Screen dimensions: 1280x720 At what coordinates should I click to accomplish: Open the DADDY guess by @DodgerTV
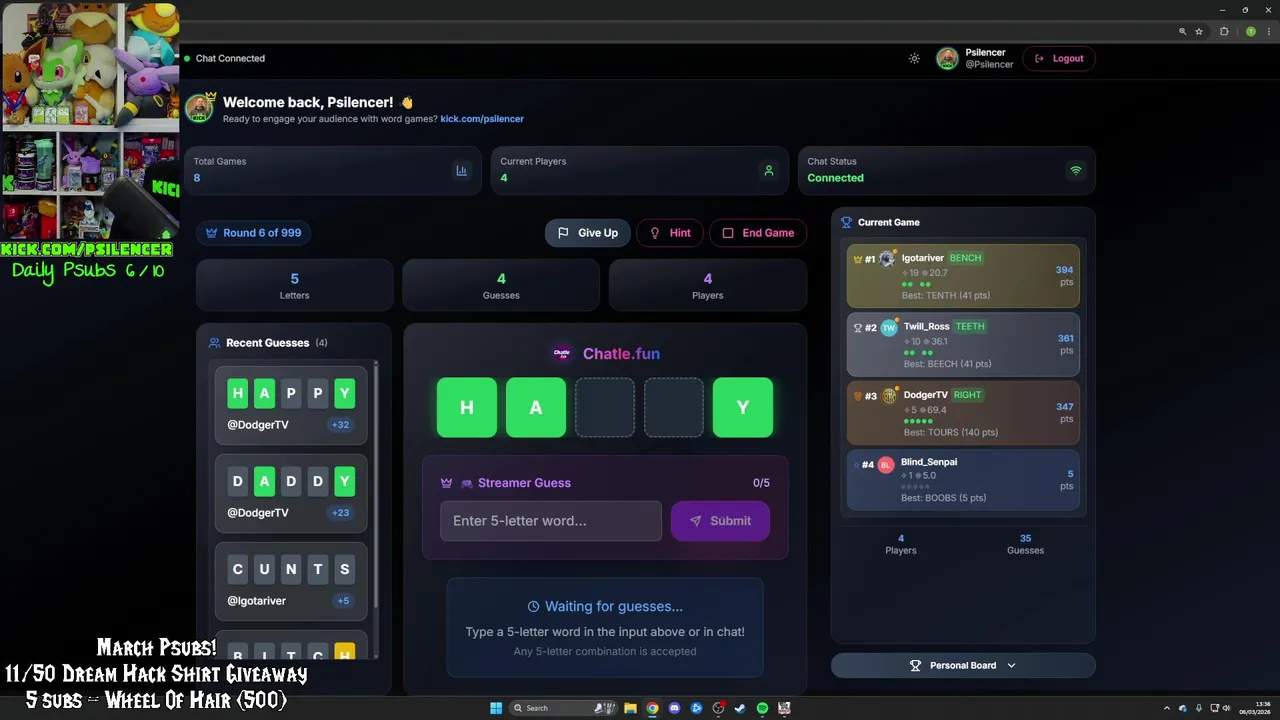[x=291, y=493]
